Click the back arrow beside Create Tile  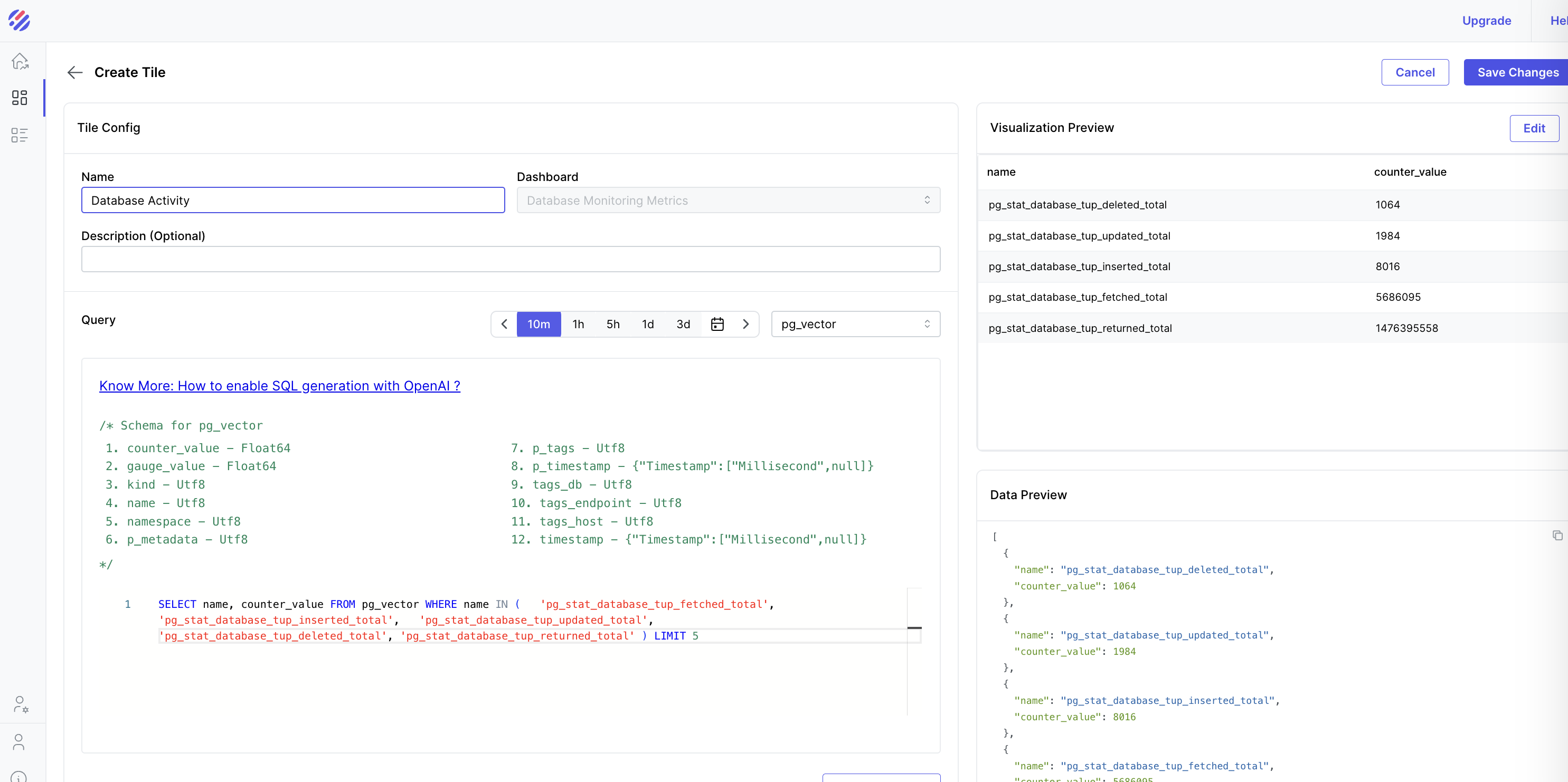click(x=74, y=72)
